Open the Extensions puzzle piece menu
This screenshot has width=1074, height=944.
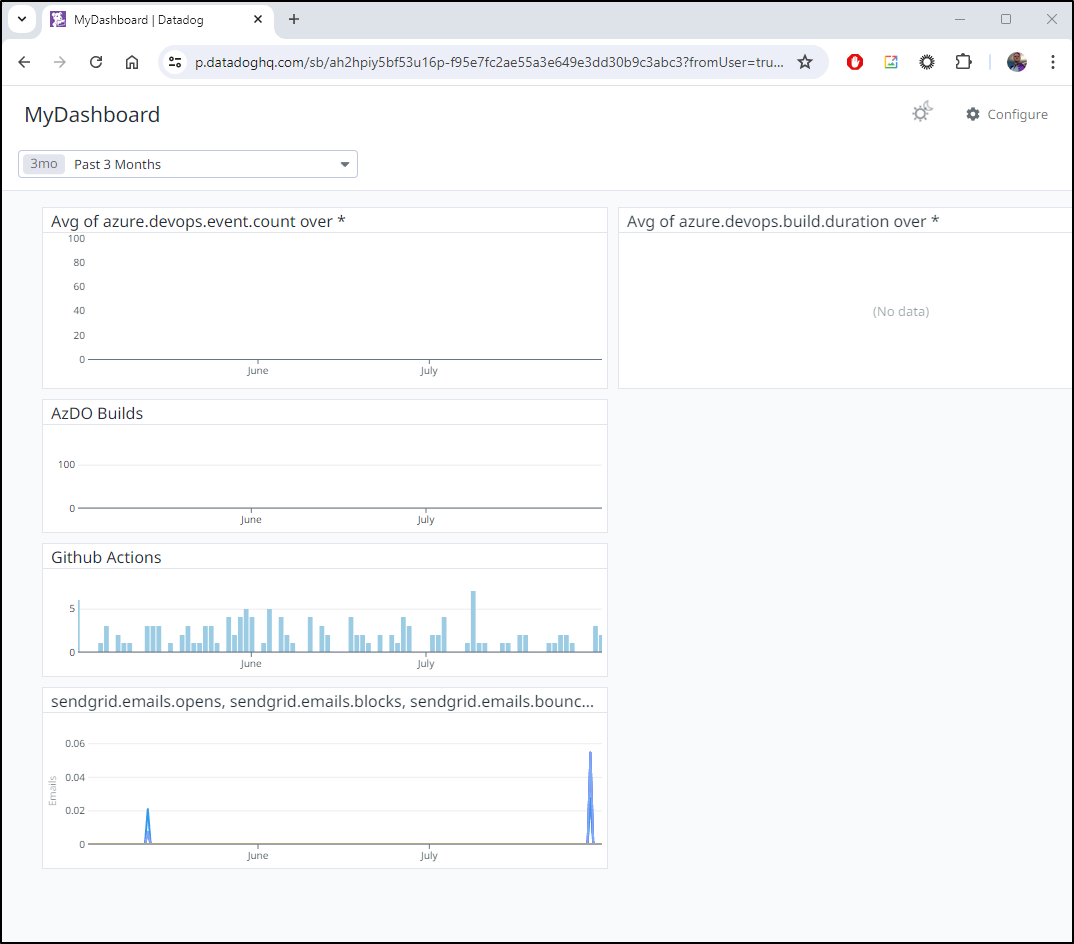[963, 62]
